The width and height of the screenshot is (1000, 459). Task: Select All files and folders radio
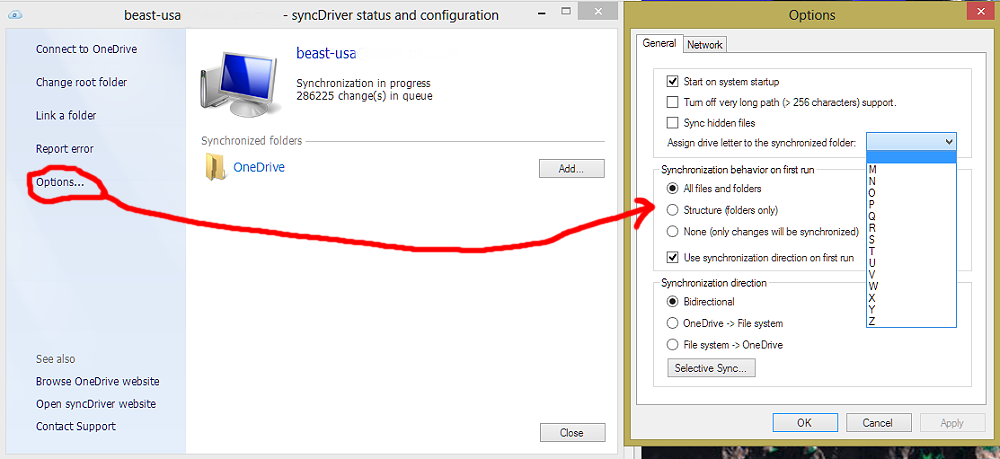[x=672, y=189]
